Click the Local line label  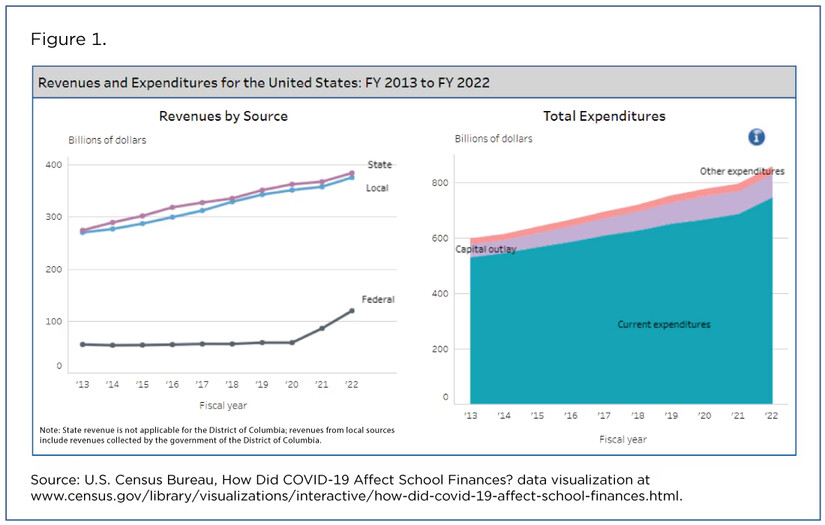pyautogui.click(x=377, y=188)
